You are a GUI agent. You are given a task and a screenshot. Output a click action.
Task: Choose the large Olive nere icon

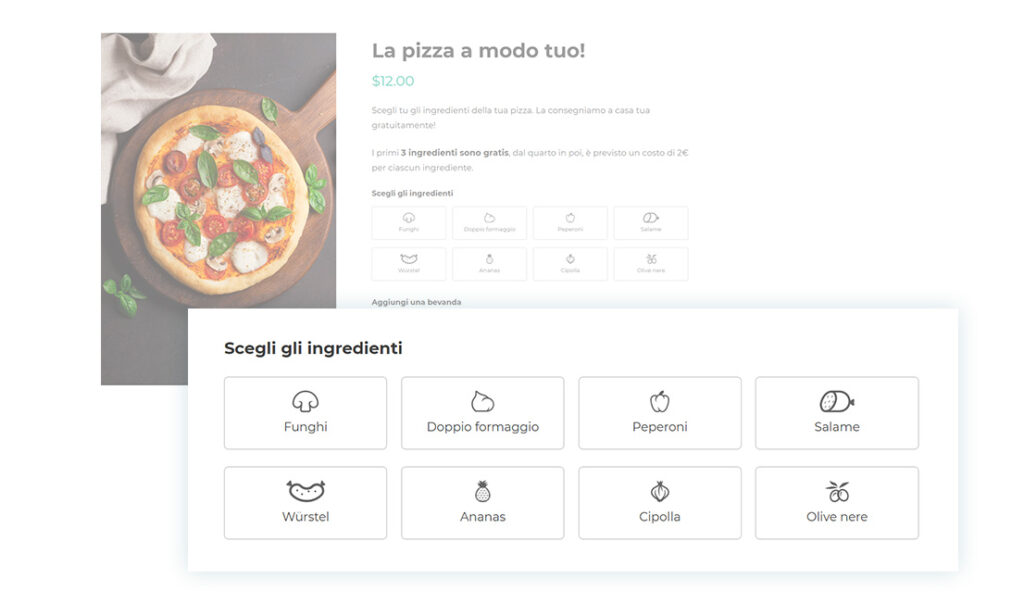(x=837, y=491)
